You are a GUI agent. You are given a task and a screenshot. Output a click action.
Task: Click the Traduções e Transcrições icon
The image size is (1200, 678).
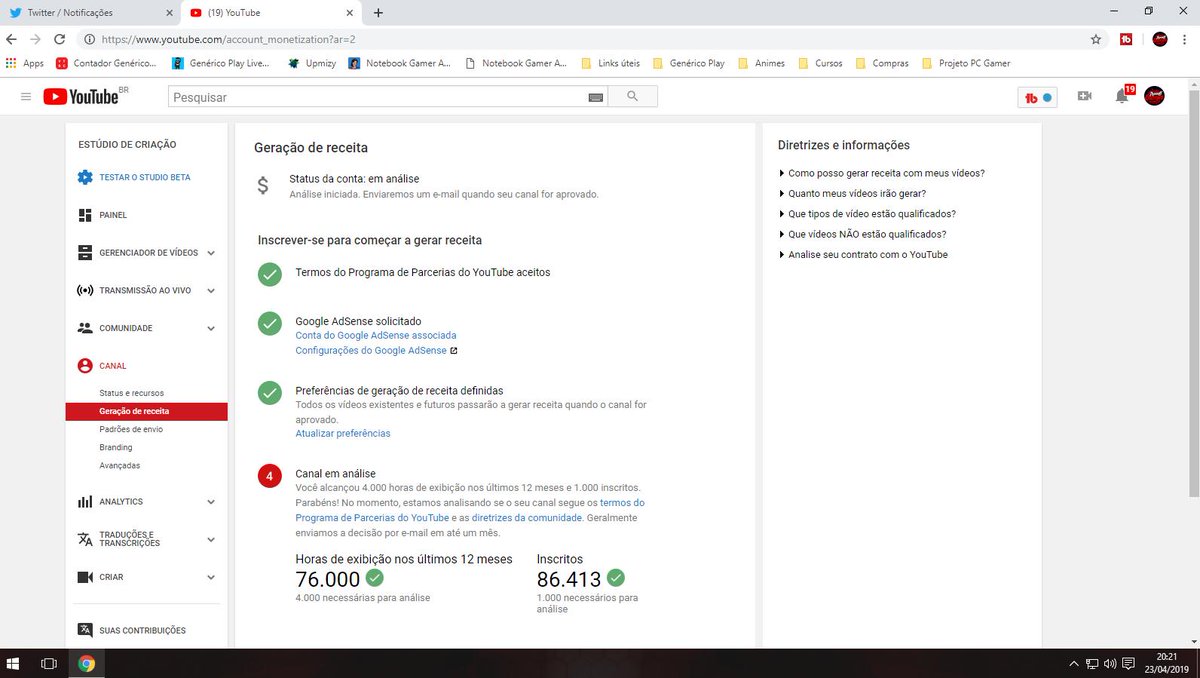[85, 539]
